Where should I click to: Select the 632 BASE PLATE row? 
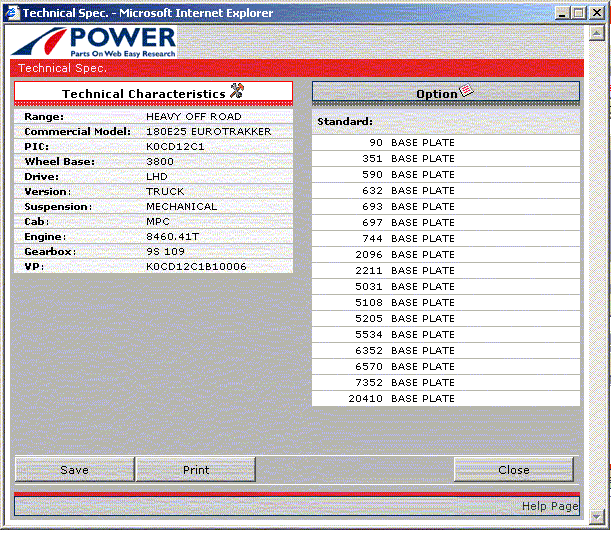(446, 191)
